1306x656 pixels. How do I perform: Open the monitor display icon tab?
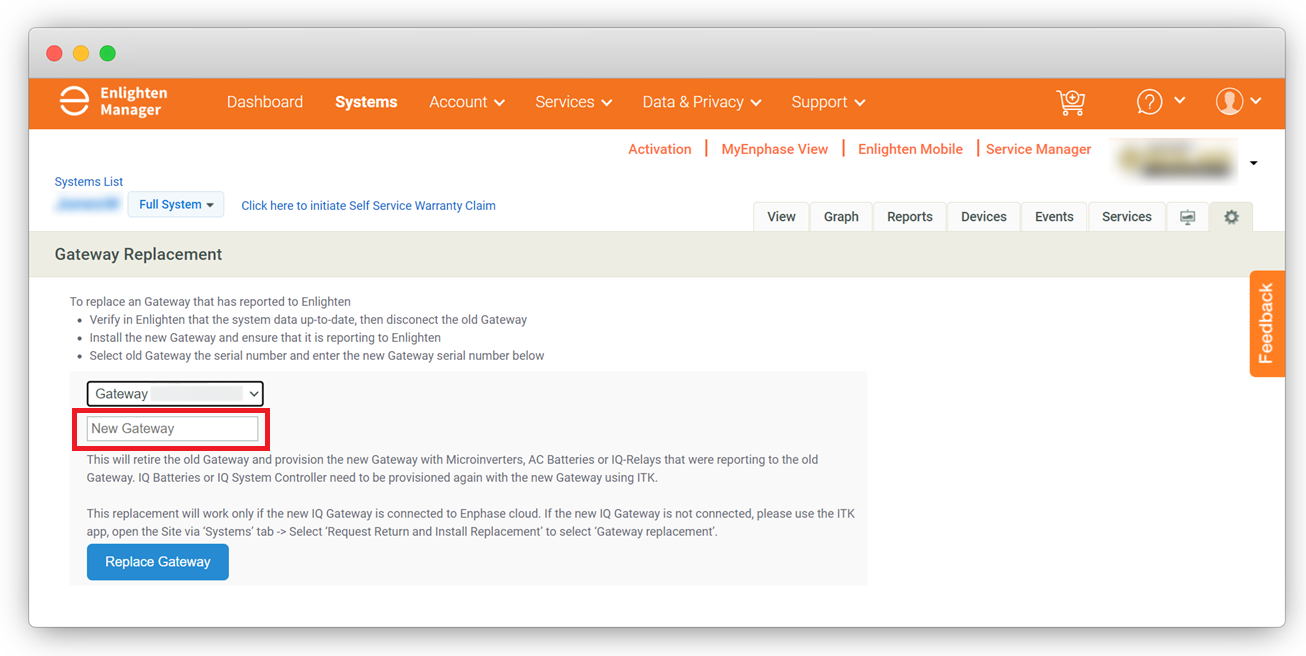point(1188,217)
